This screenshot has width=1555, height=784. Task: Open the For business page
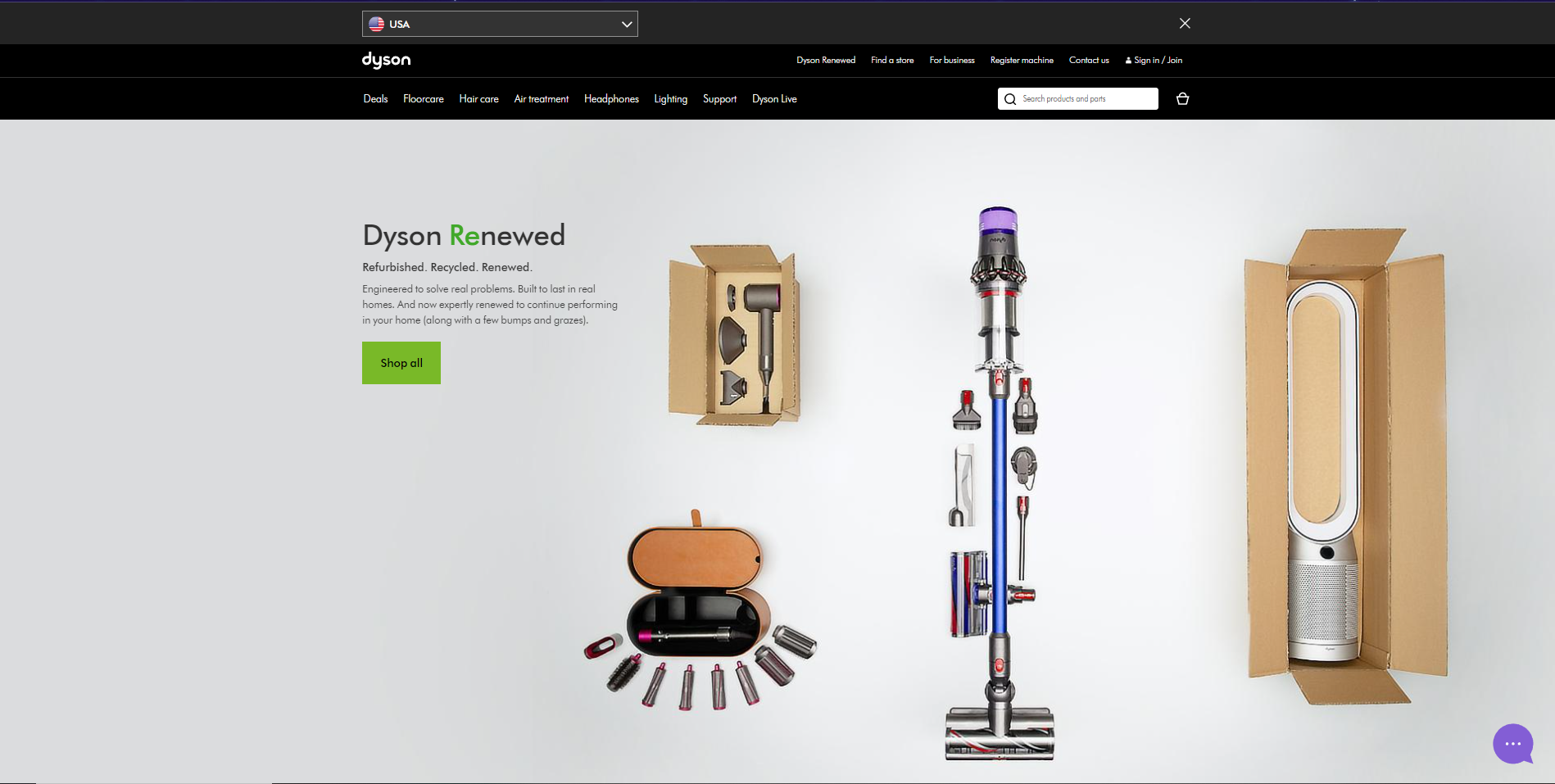952,61
